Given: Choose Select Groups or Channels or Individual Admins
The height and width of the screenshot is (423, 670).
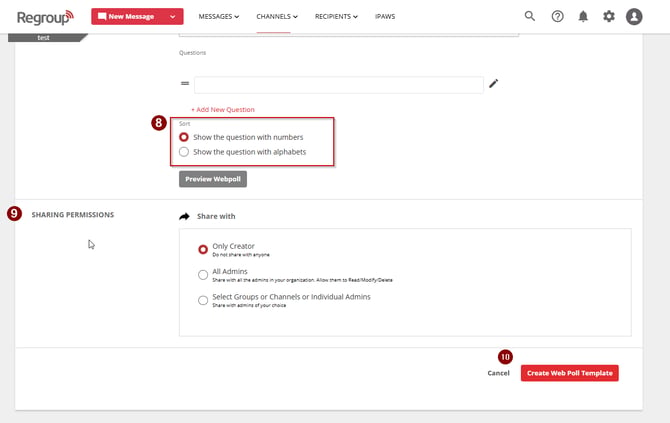Looking at the screenshot, I should click(x=203, y=300).
